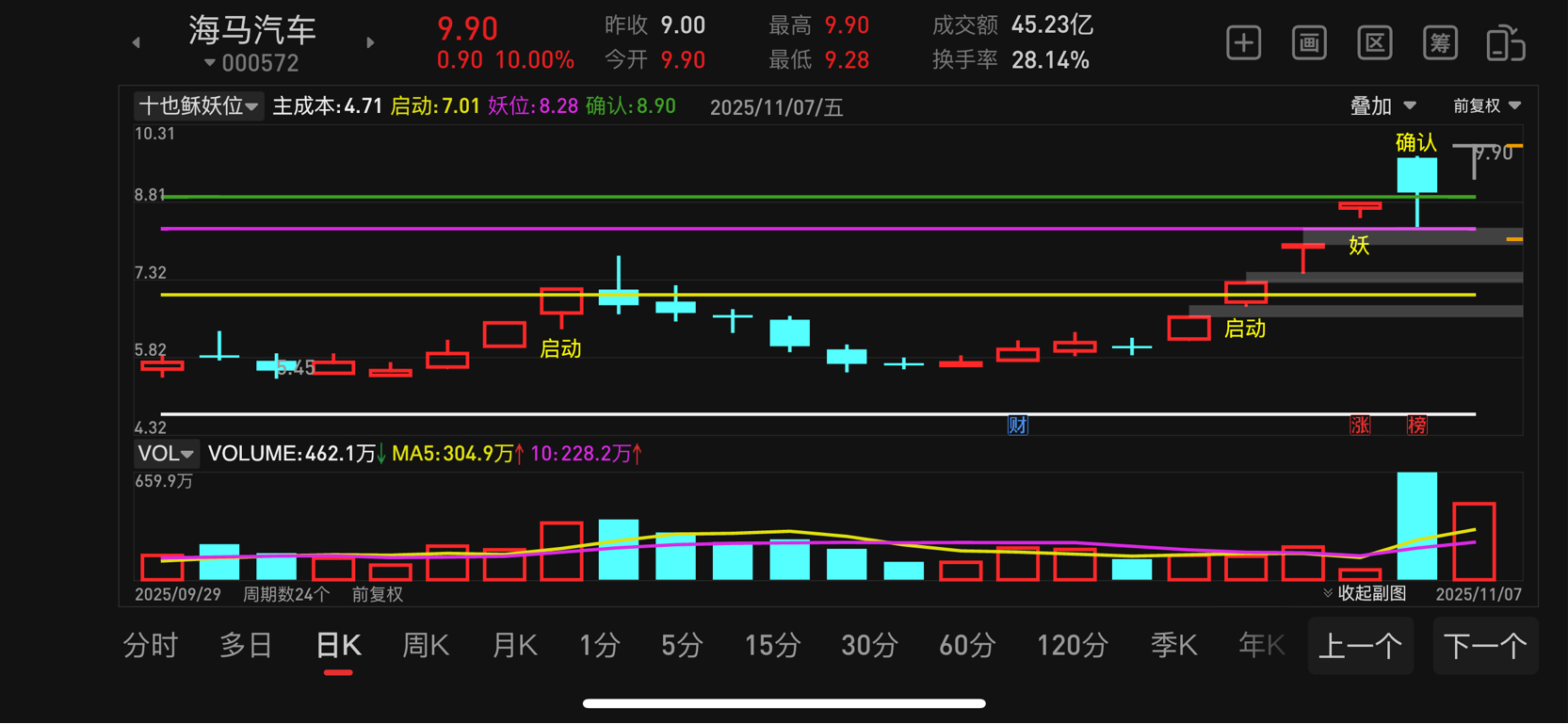Tap the 10.00% change value

tap(535, 60)
